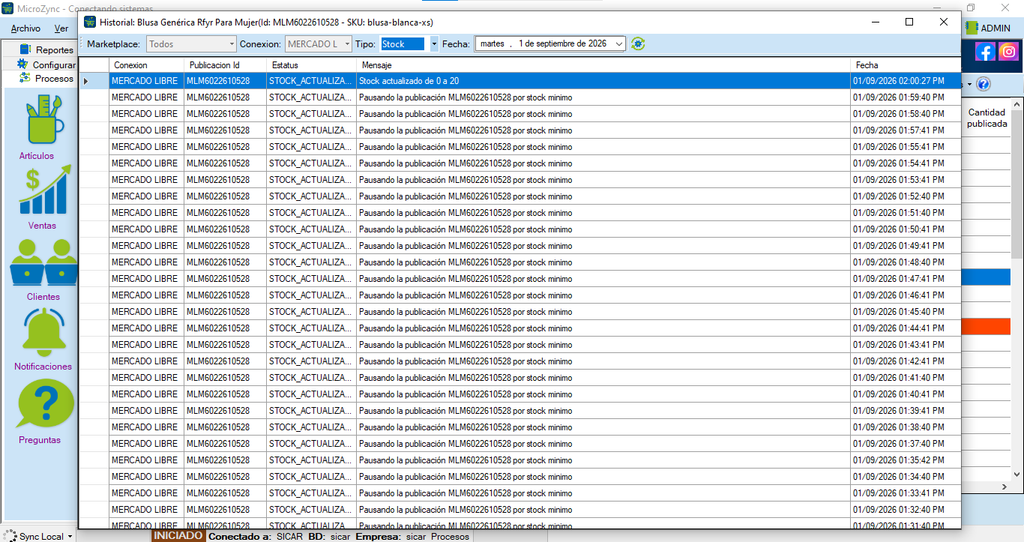This screenshot has width=1024, height=542.
Task: Click the Sync Local spinner icon
Action: [10, 536]
